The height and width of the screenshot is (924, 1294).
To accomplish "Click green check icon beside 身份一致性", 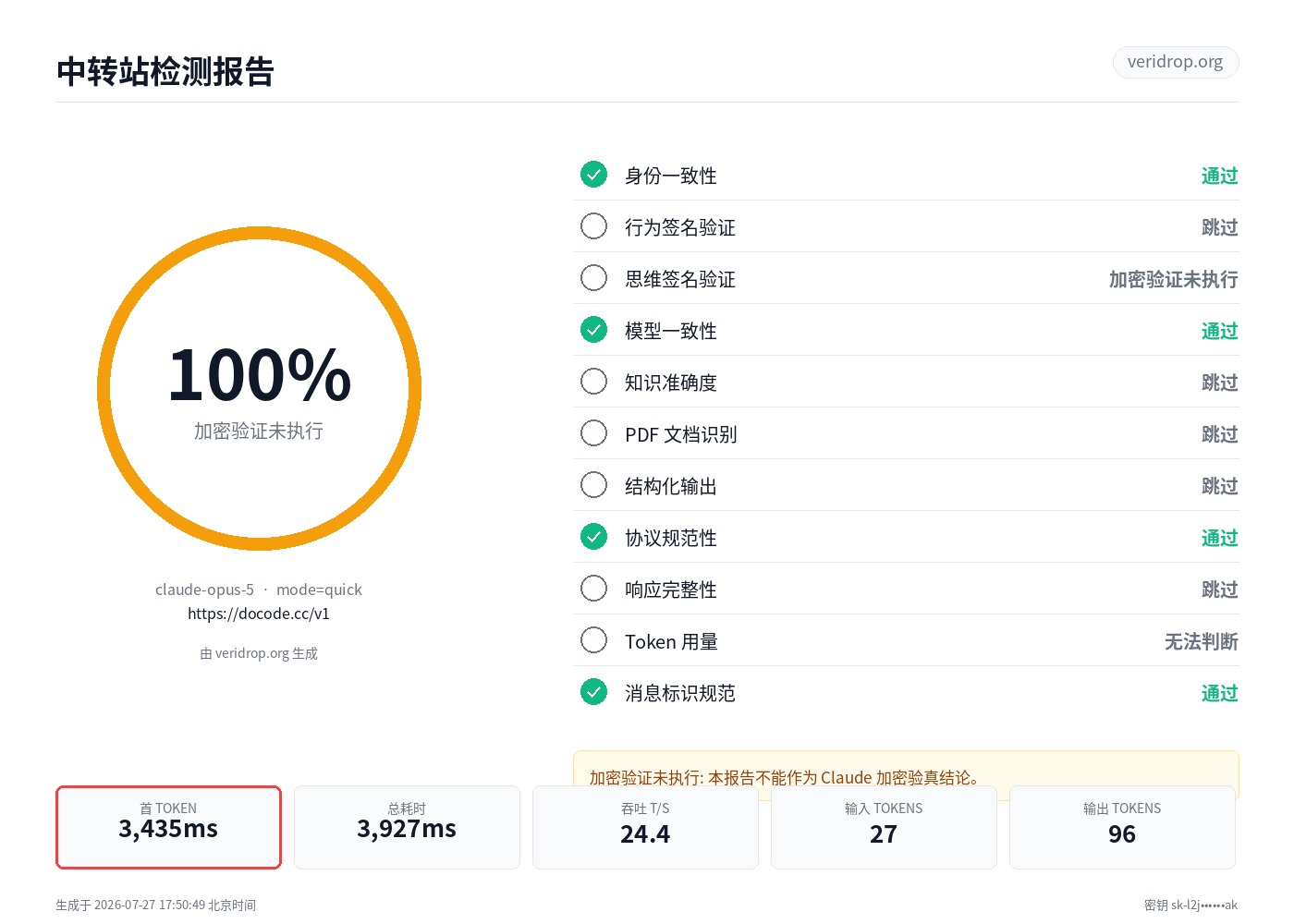I will pos(593,175).
